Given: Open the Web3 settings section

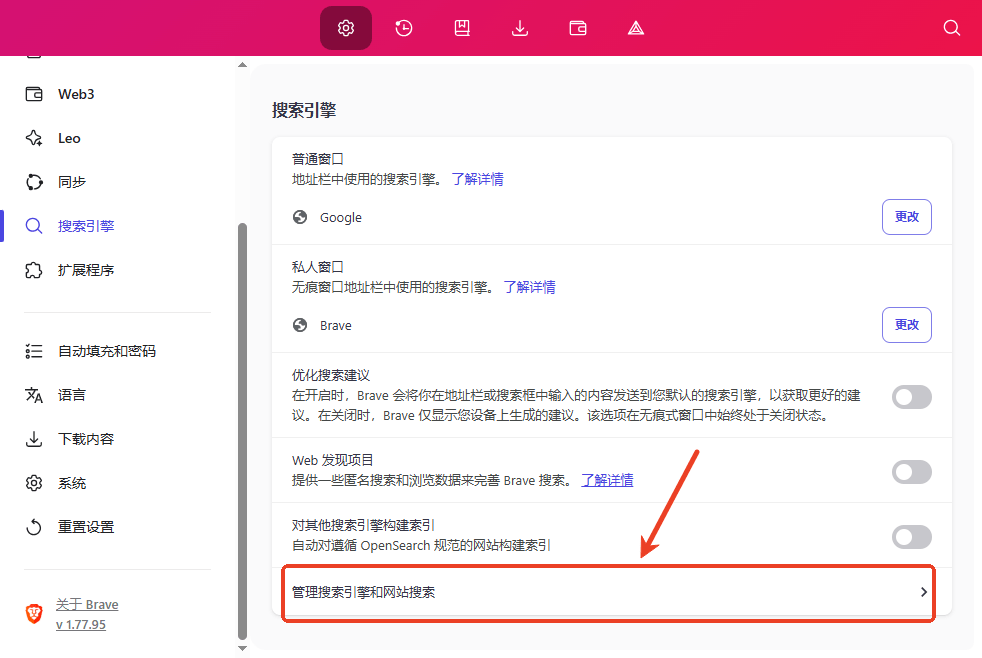Looking at the screenshot, I should [76, 94].
